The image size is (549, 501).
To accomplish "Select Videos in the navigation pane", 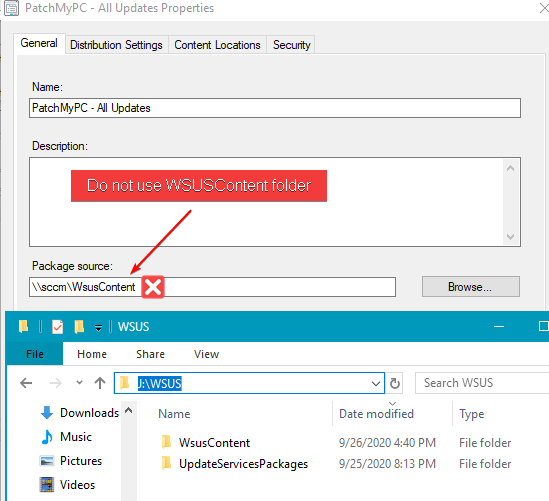I will tap(77, 485).
